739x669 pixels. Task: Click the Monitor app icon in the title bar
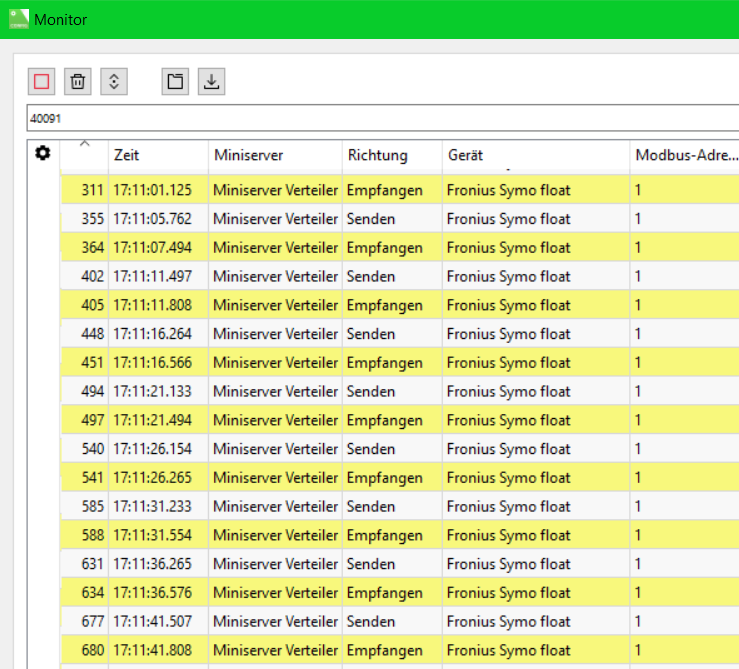click(x=19, y=19)
